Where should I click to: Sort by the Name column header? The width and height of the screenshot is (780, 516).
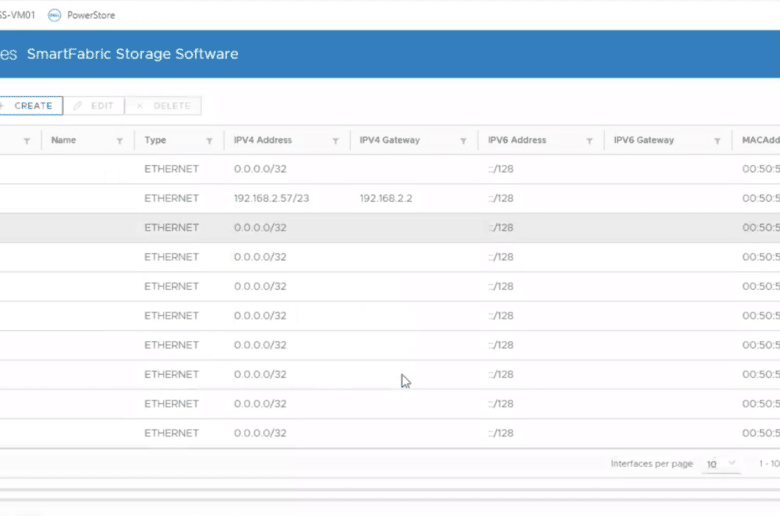[x=64, y=140]
